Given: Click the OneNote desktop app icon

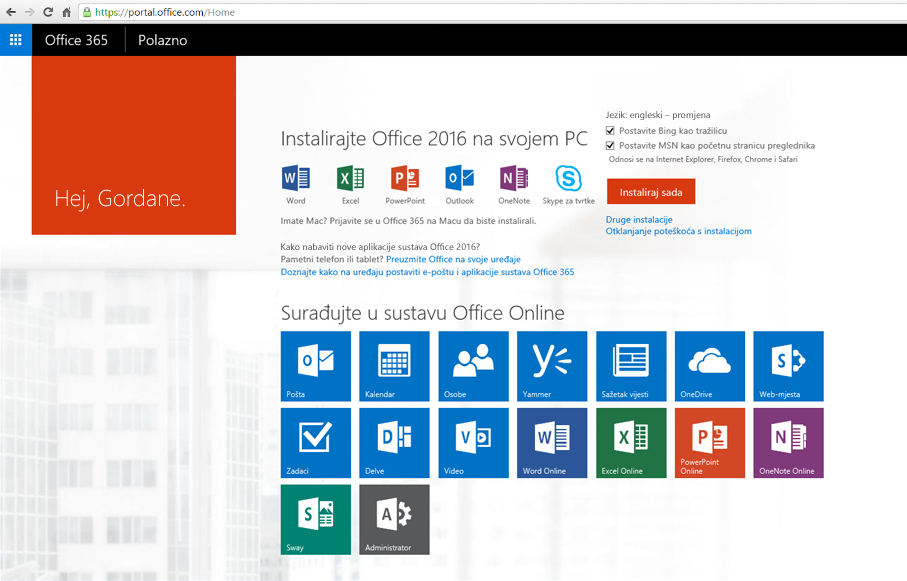Looking at the screenshot, I should (514, 178).
